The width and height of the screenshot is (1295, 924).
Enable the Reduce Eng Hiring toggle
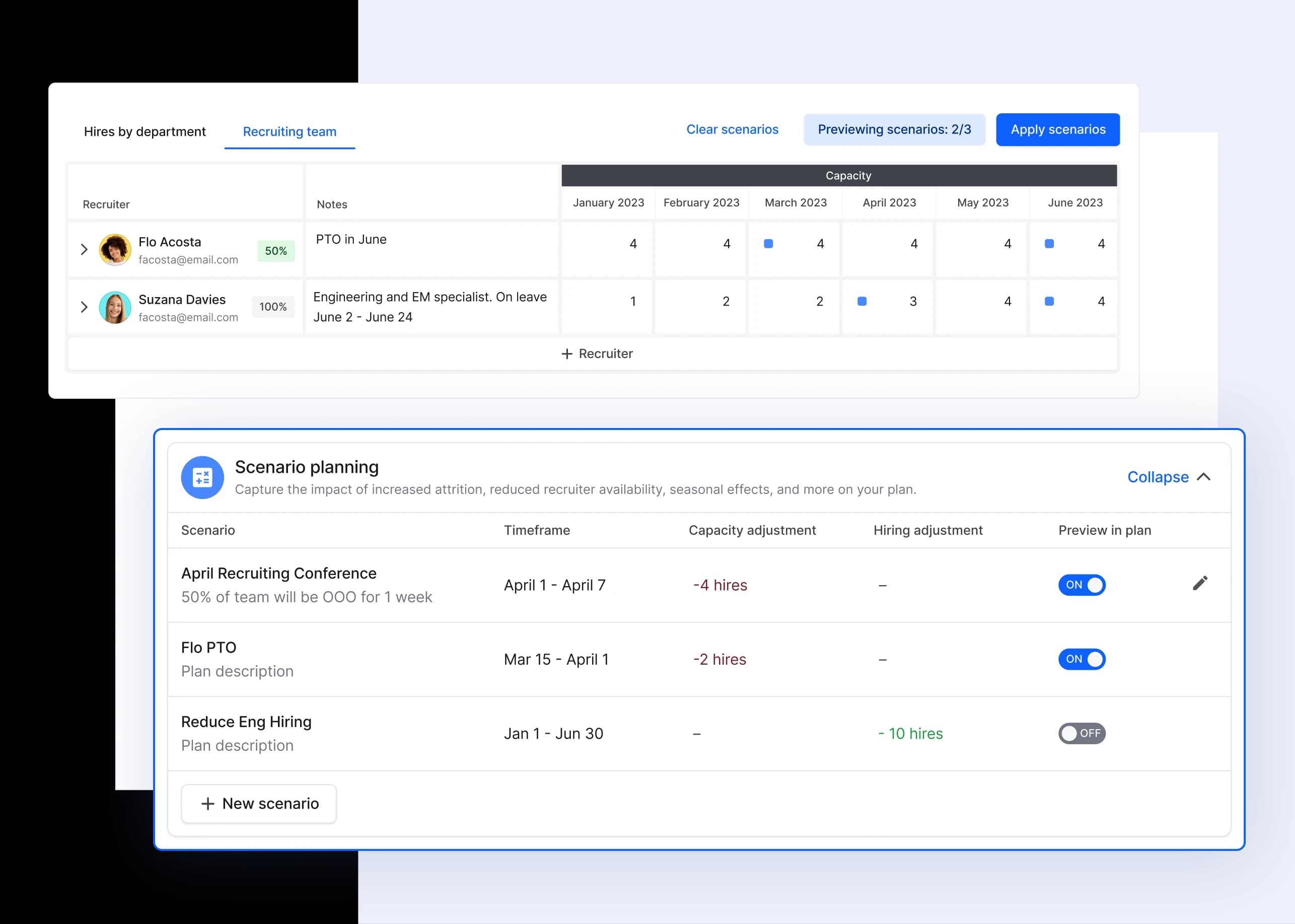(1081, 733)
